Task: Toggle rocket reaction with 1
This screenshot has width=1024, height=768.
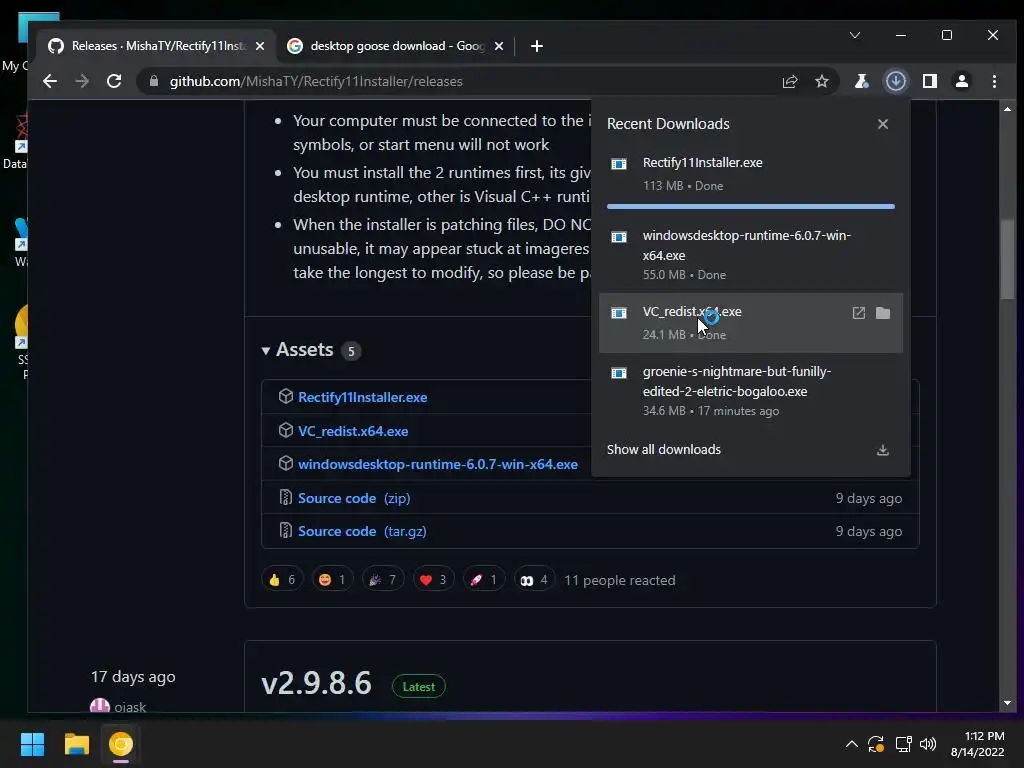Action: click(484, 580)
